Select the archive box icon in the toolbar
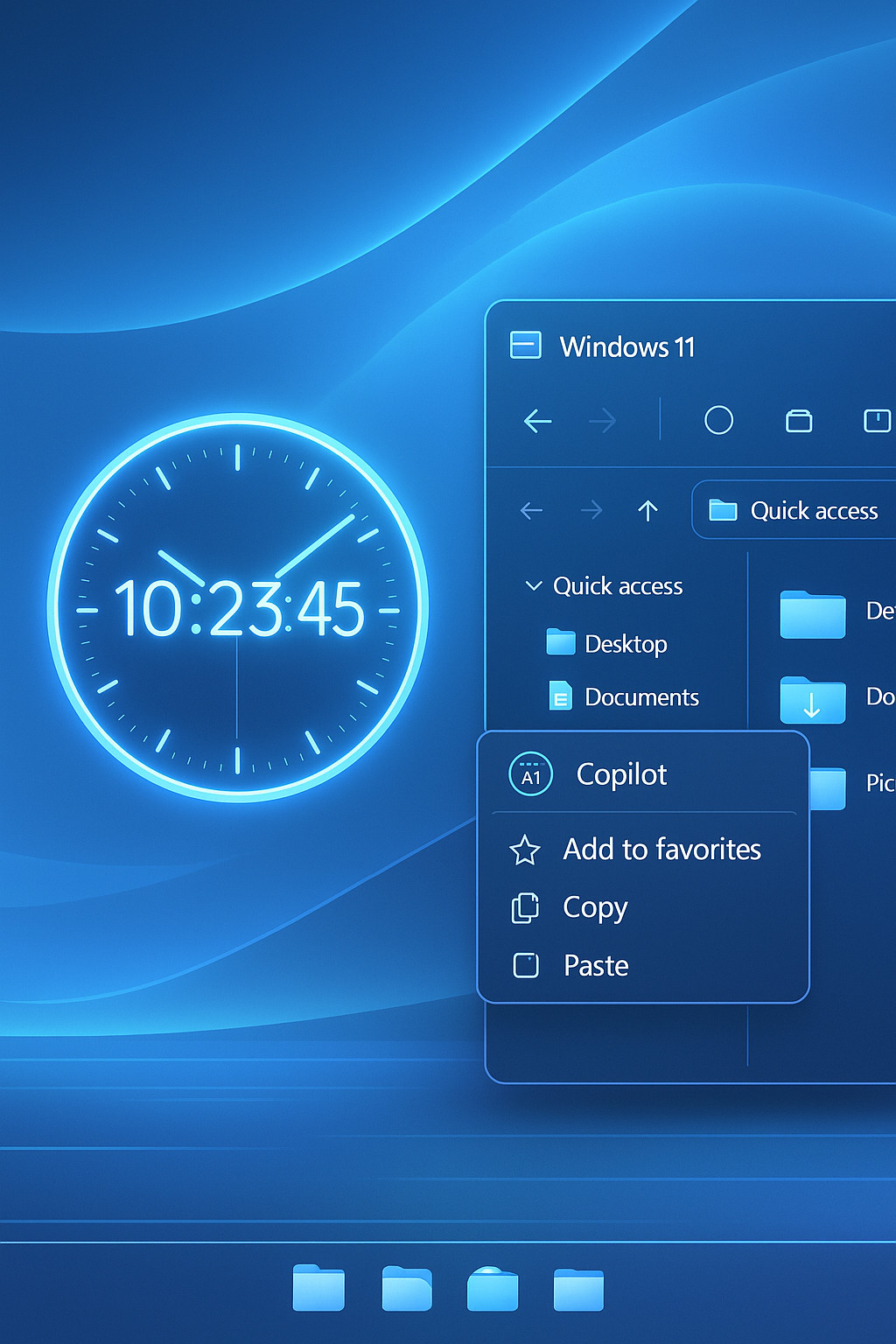Viewport: 896px width, 1344px height. pos(799,421)
